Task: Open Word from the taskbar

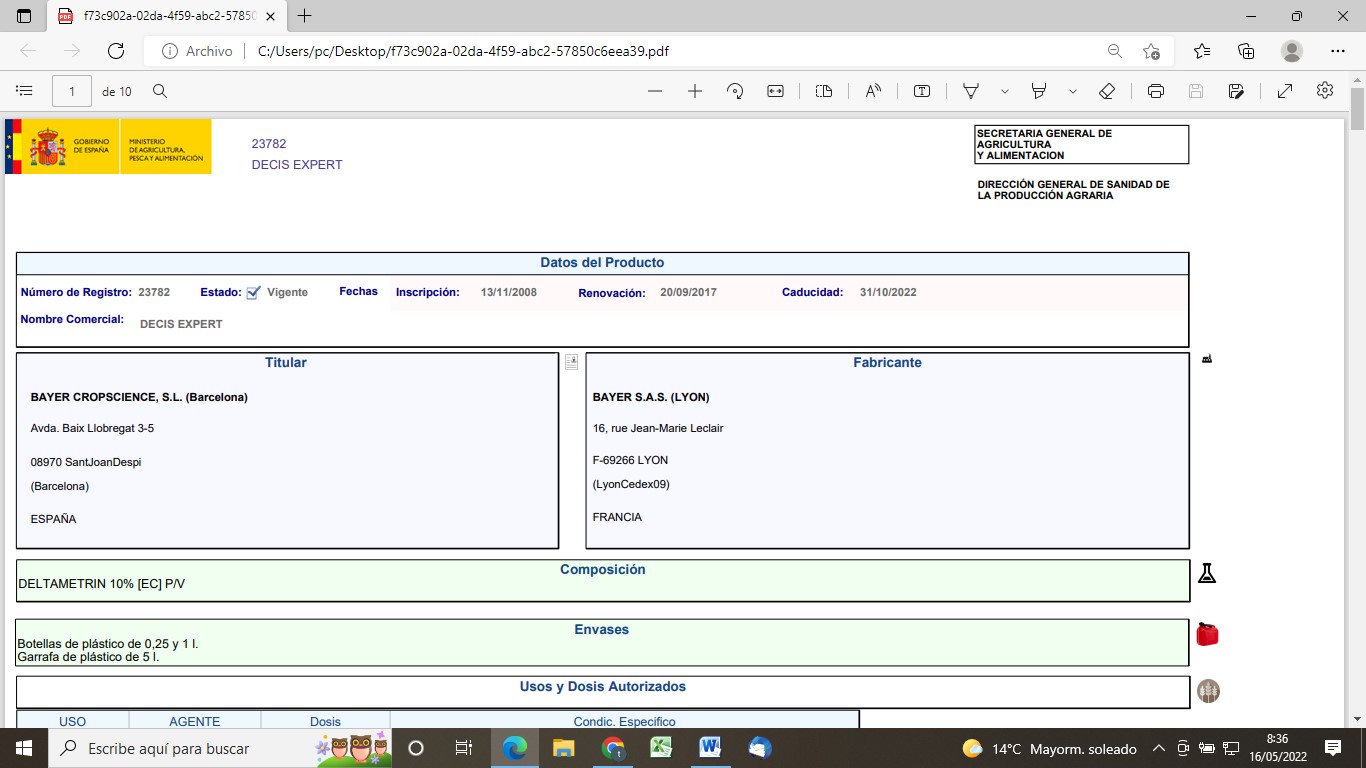Action: coord(711,748)
